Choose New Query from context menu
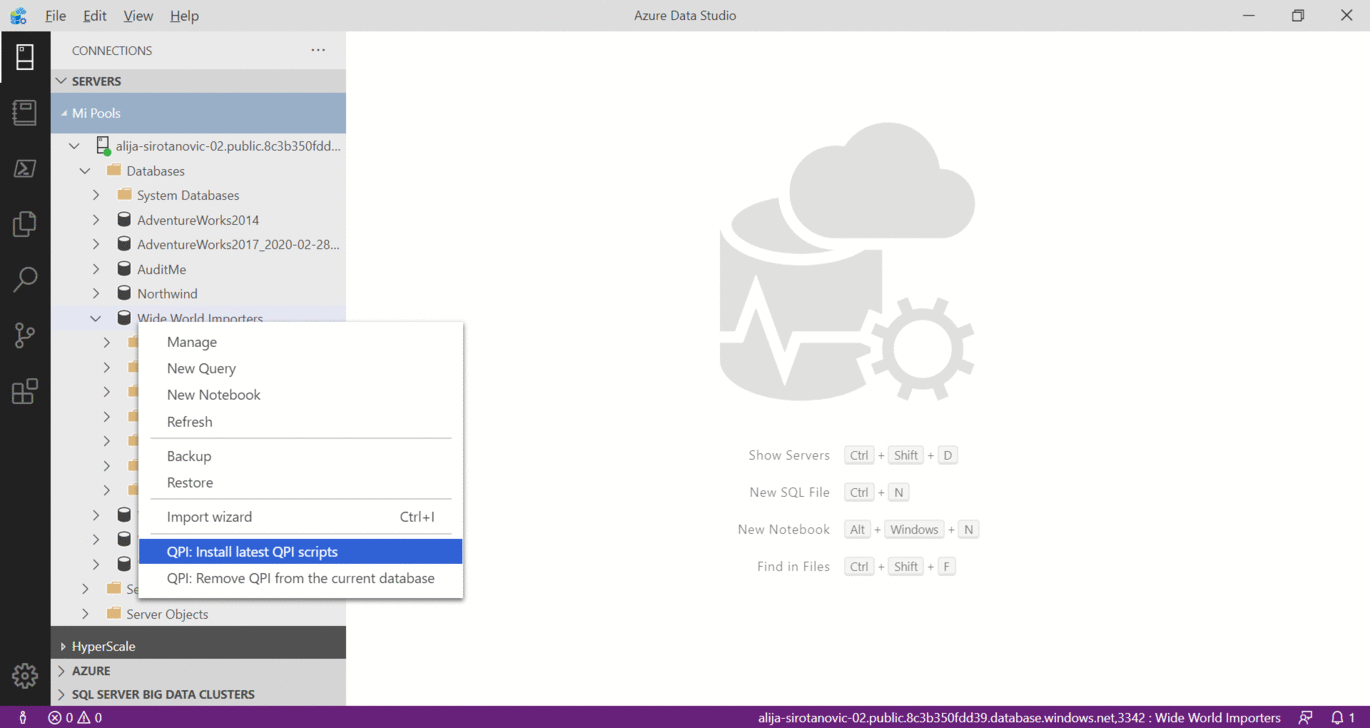The width and height of the screenshot is (1371, 728). [300, 368]
